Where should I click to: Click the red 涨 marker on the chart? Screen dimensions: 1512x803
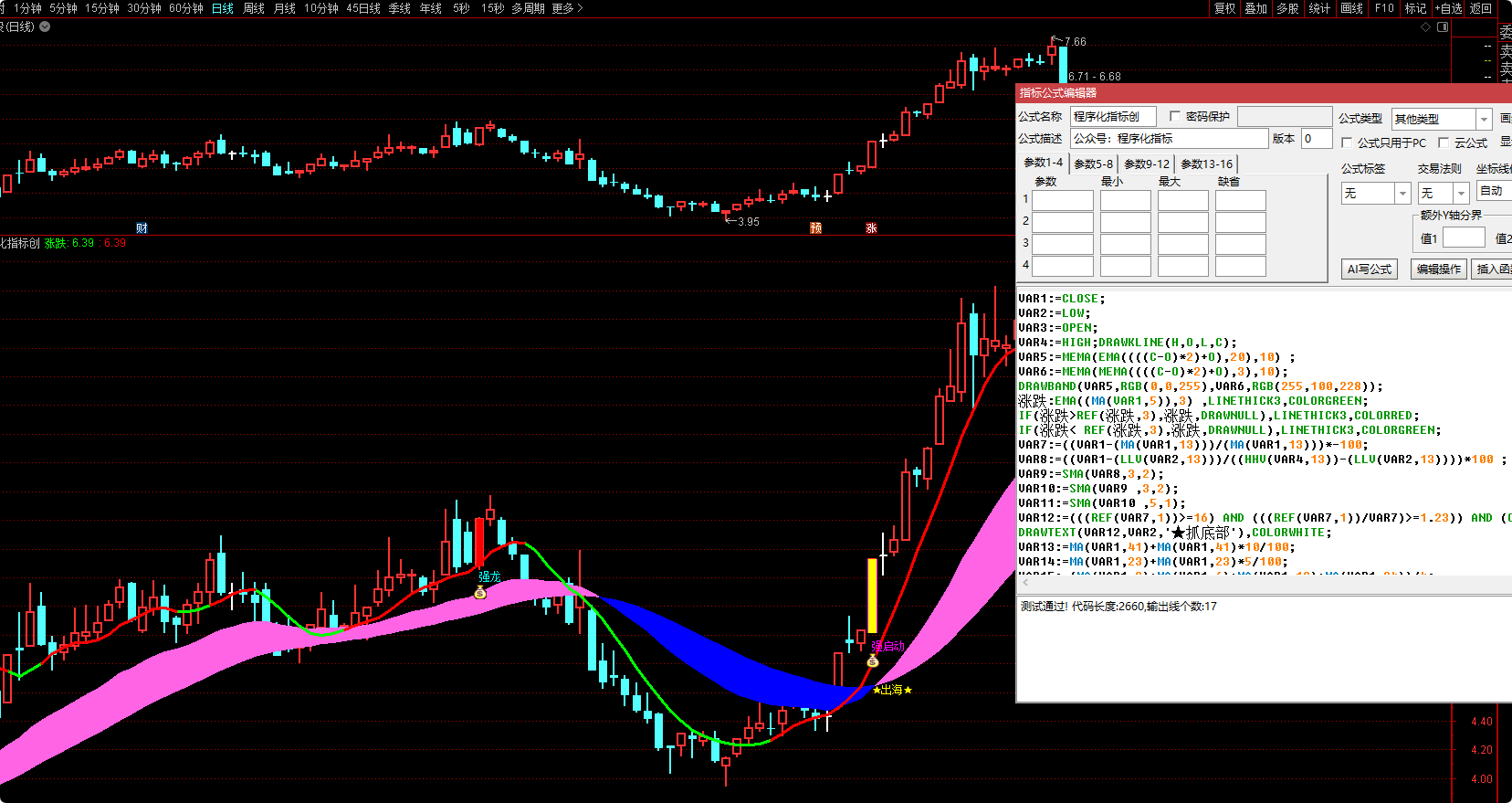click(x=871, y=227)
